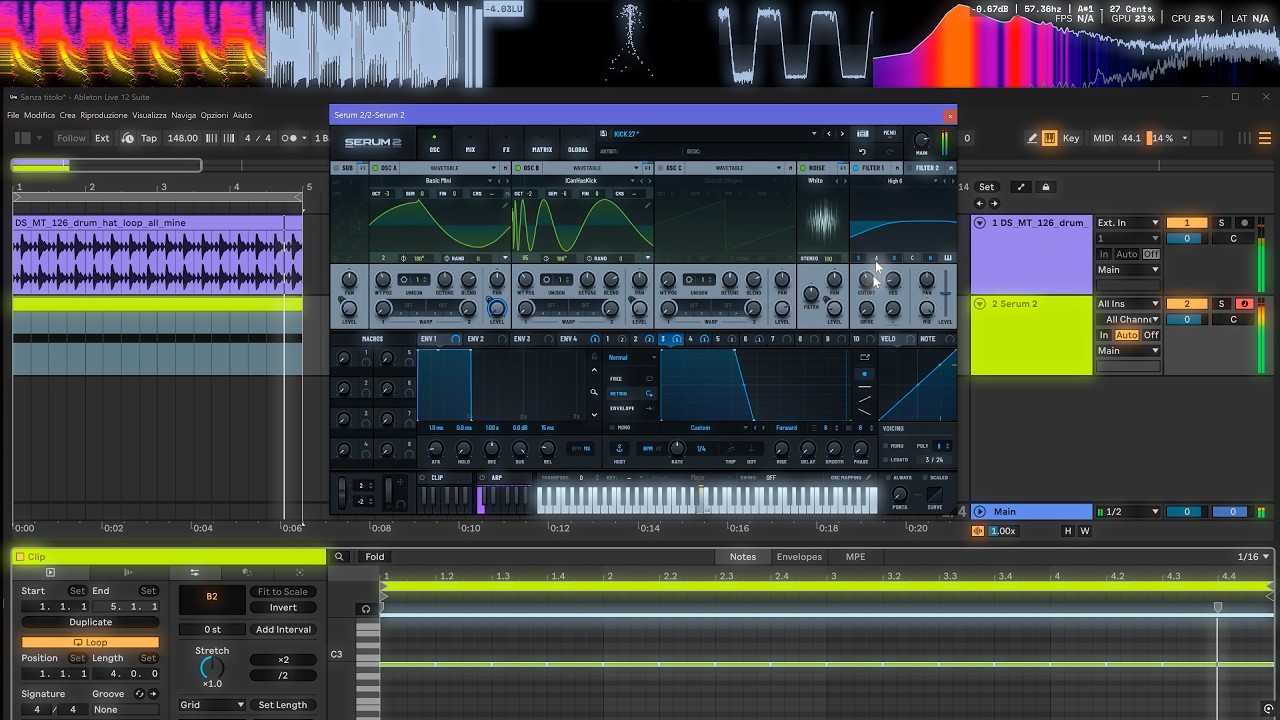Image resolution: width=1280 pixels, height=720 pixels.
Task: Click the Fit to Scale button
Action: tap(283, 592)
